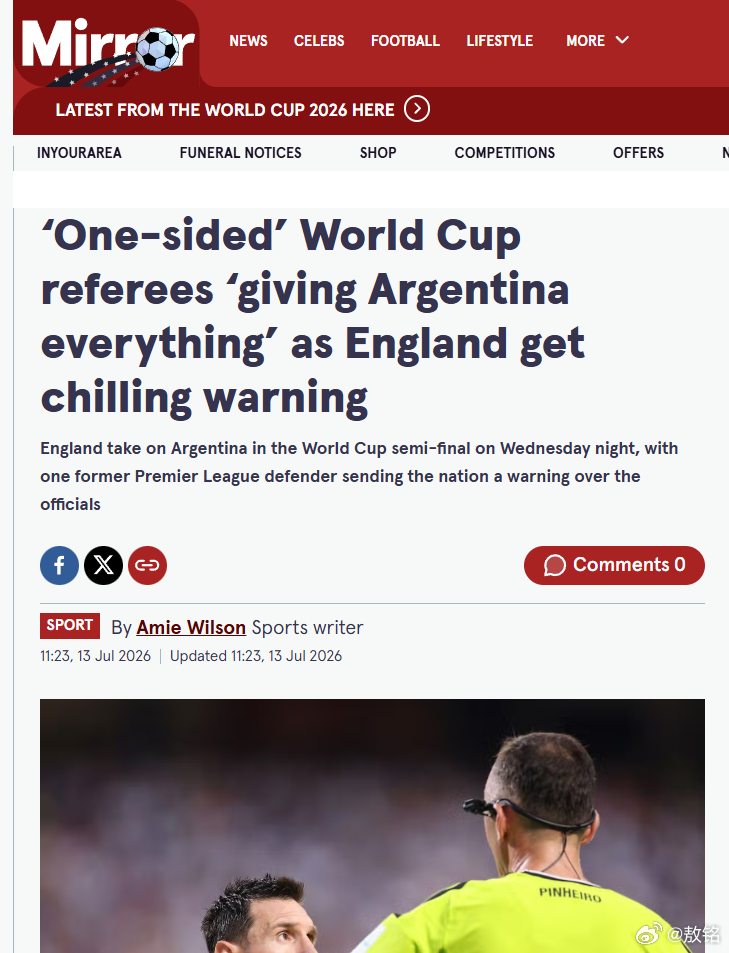Viewport: 729px width, 953px height.
Task: Open the OFFERS link
Action: pos(638,153)
